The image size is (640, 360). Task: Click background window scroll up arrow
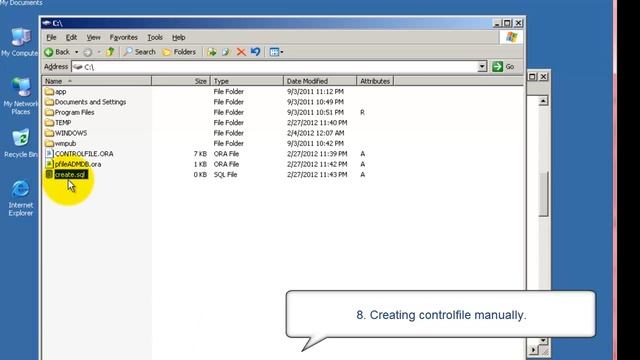[543, 101]
